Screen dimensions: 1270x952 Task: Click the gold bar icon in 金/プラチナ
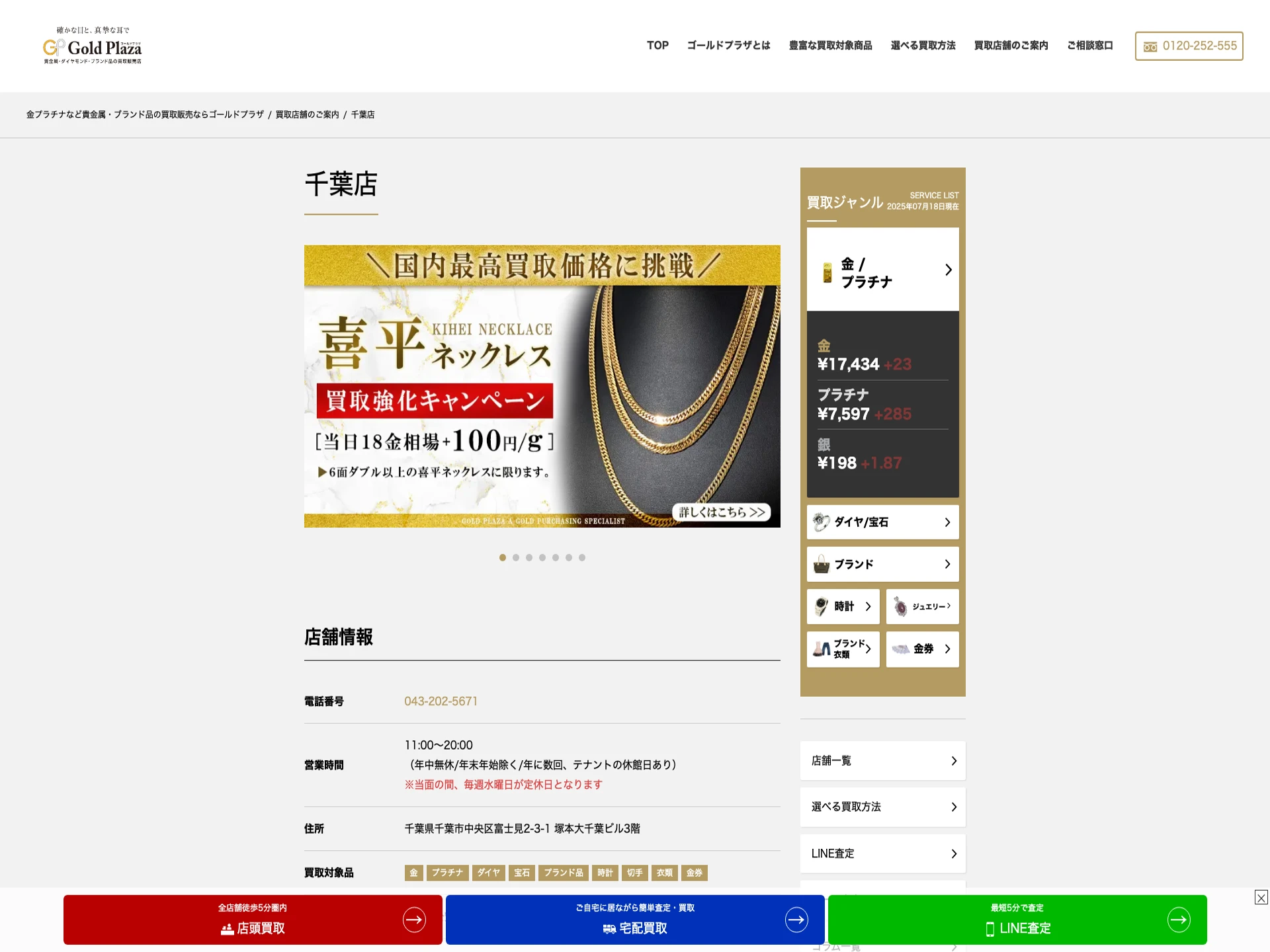point(827,272)
